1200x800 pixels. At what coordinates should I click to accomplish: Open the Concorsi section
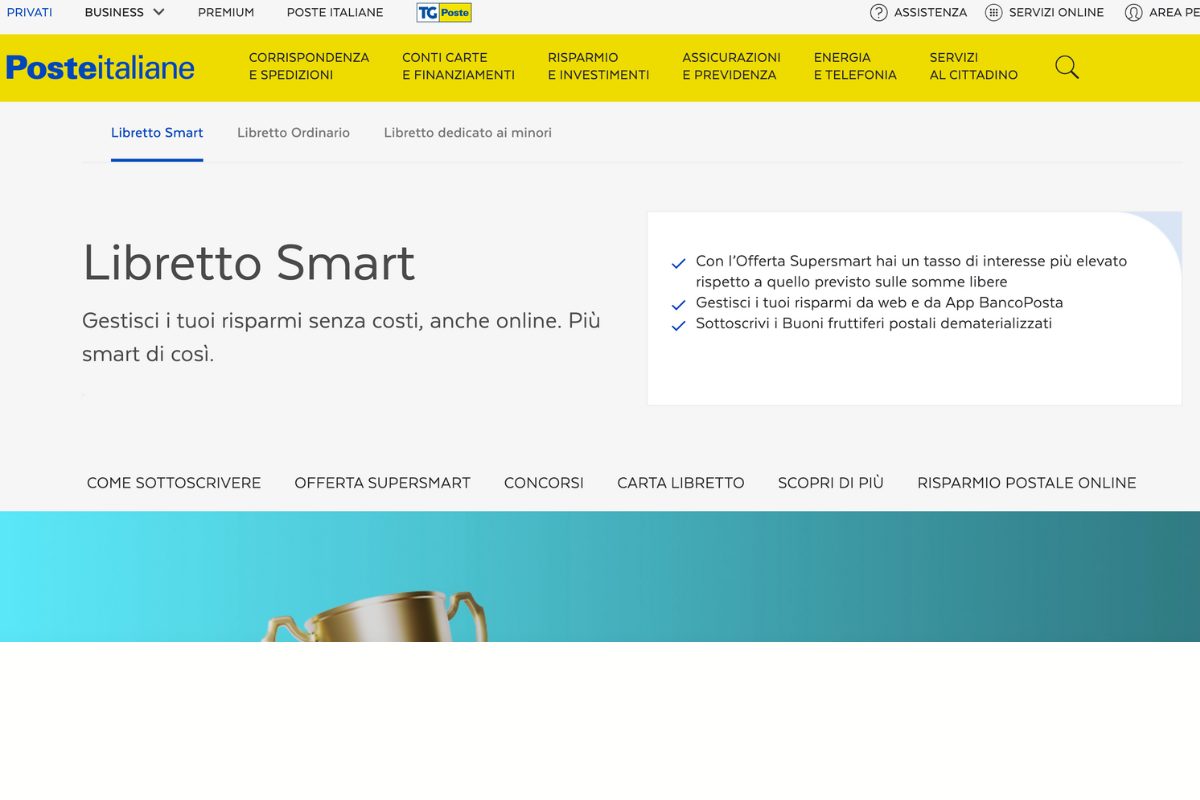(543, 482)
